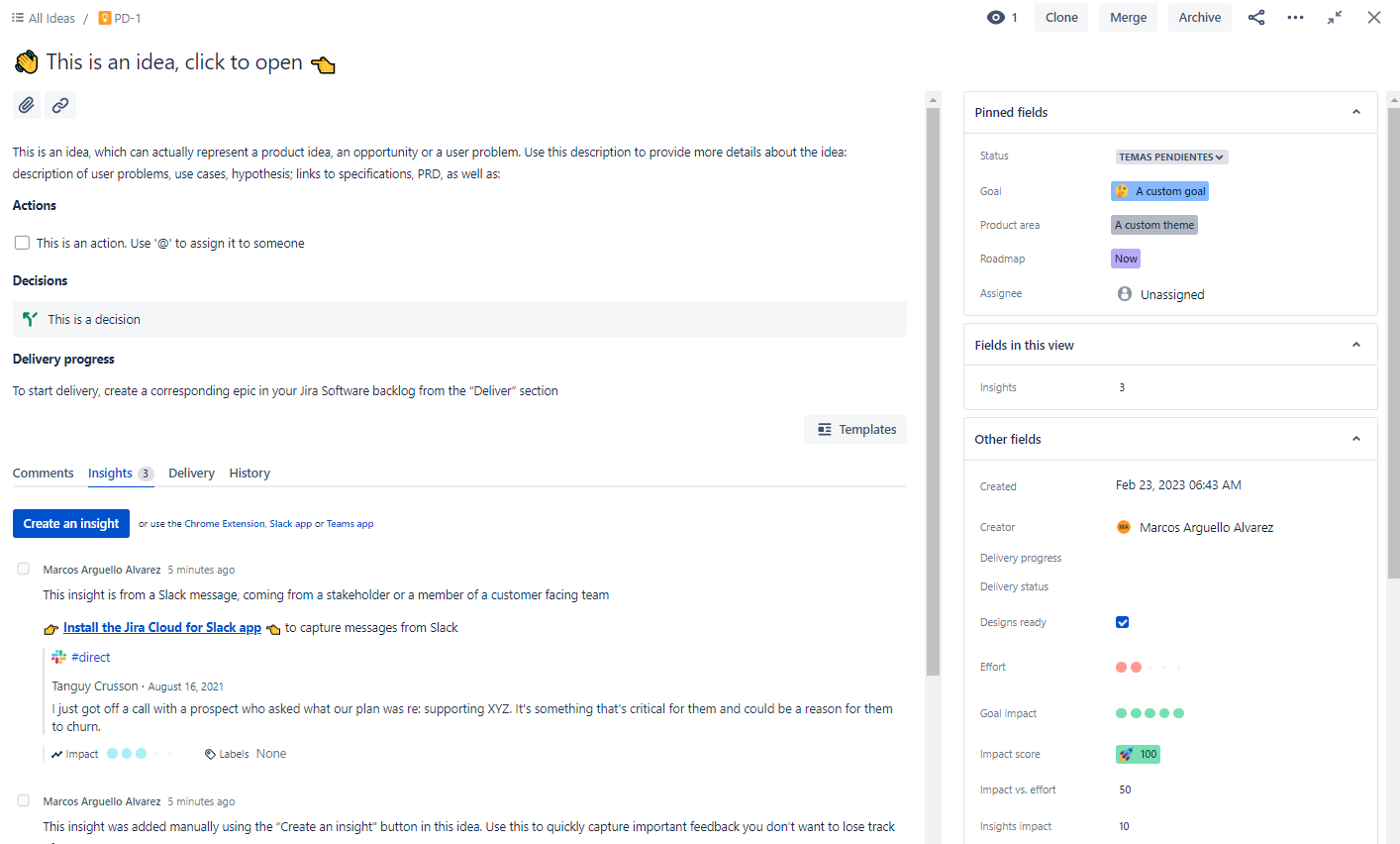The height and width of the screenshot is (844, 1400).
Task: Add a link via the link icon
Action: tap(59, 104)
